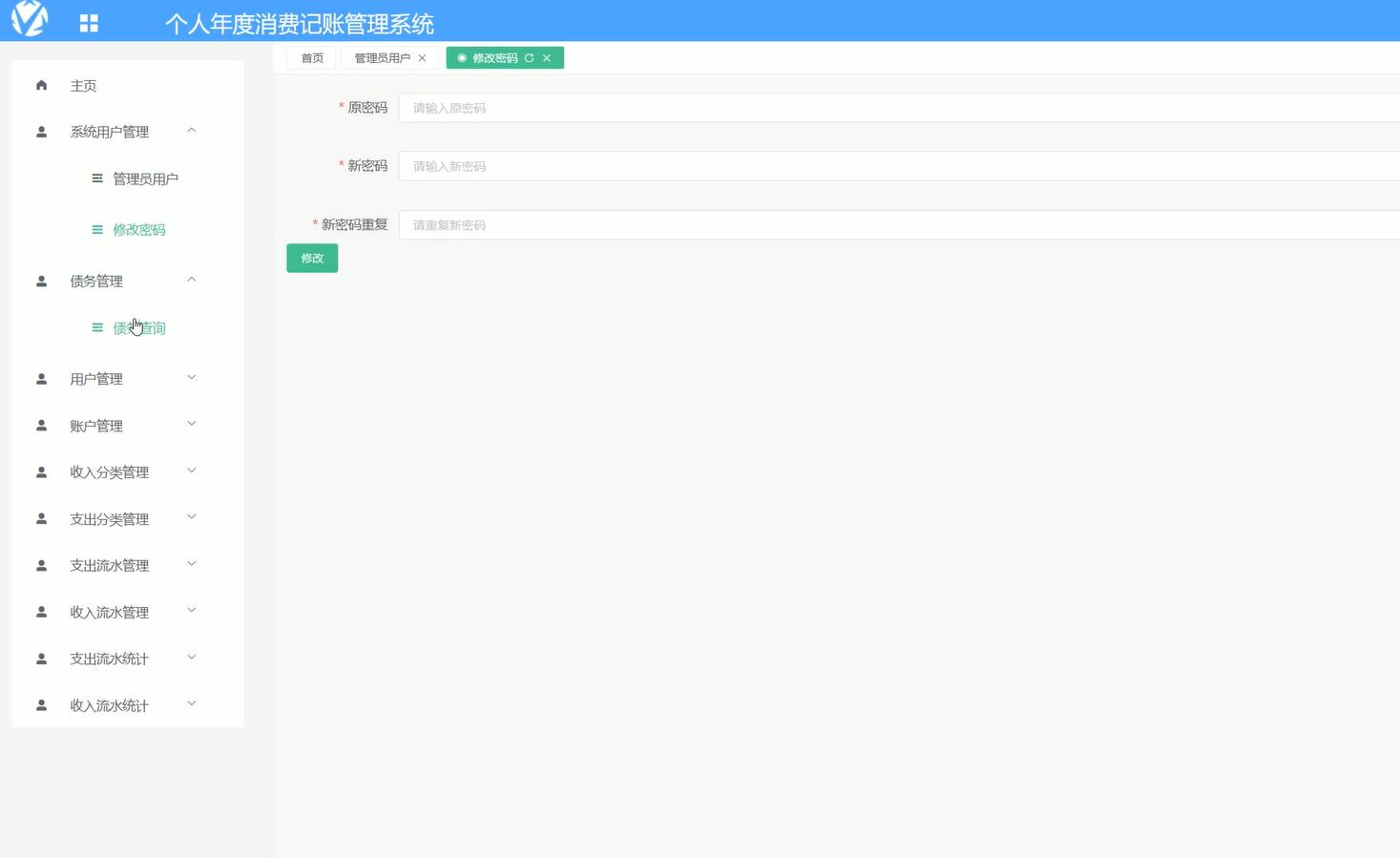Close the 管理员用户 tab
This screenshot has width=1400, height=858.
coord(422,58)
